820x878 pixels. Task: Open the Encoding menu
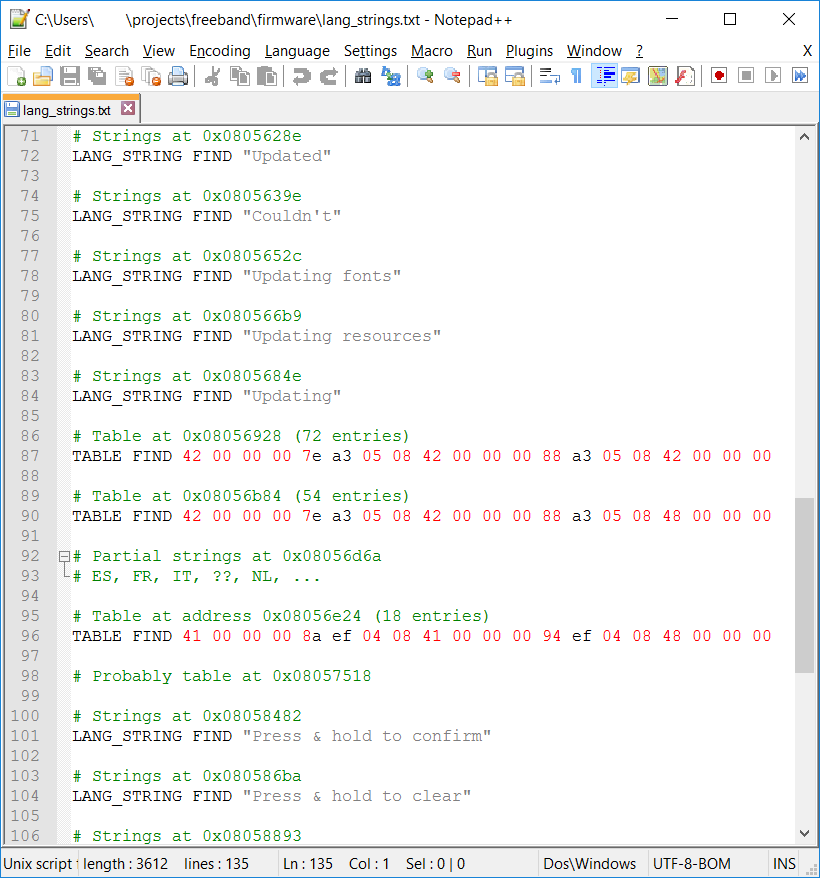point(220,51)
